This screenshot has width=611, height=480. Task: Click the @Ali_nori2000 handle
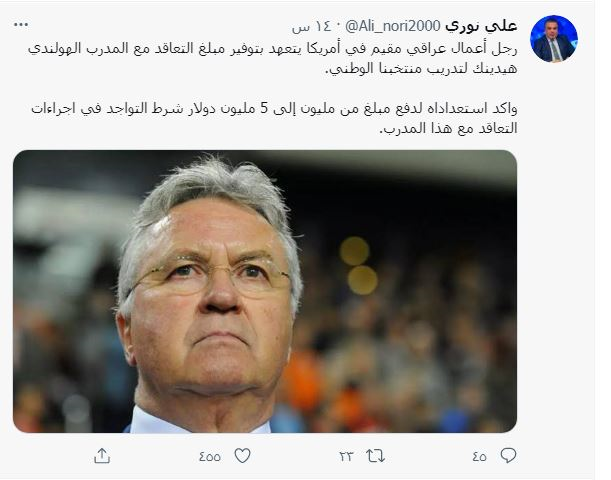click(x=393, y=26)
